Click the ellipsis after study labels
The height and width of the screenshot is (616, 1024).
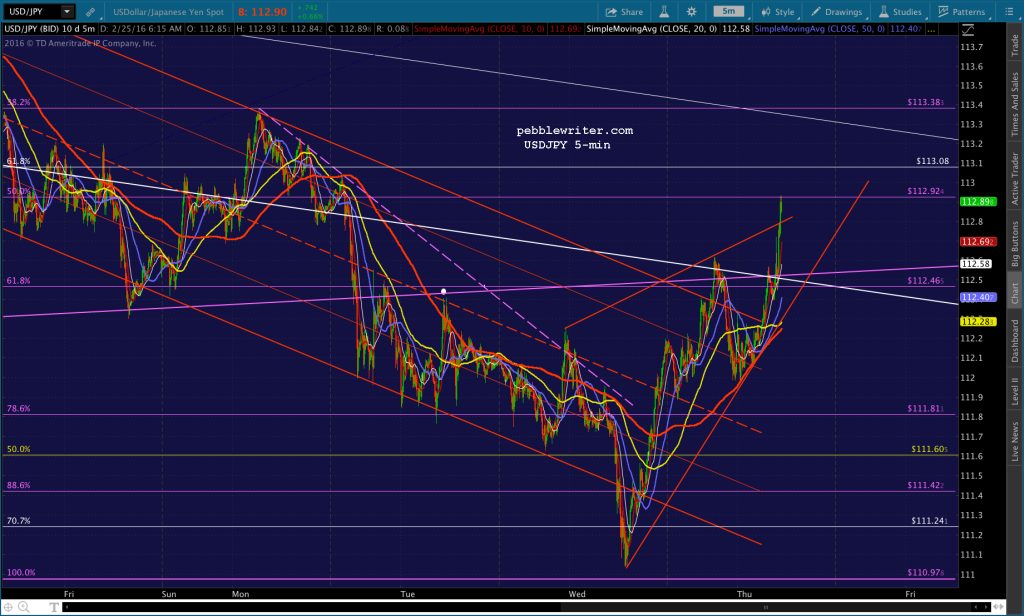(931, 29)
